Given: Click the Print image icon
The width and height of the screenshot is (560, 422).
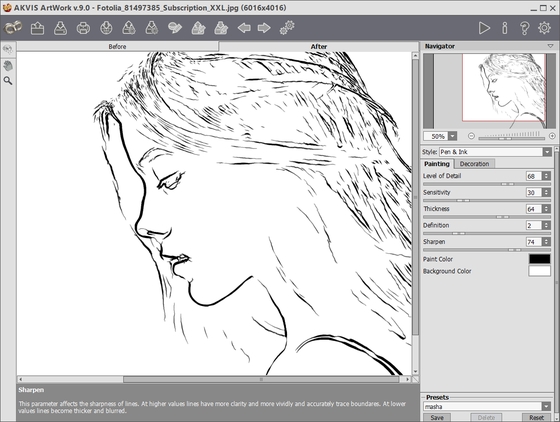Looking at the screenshot, I should click(83, 28).
